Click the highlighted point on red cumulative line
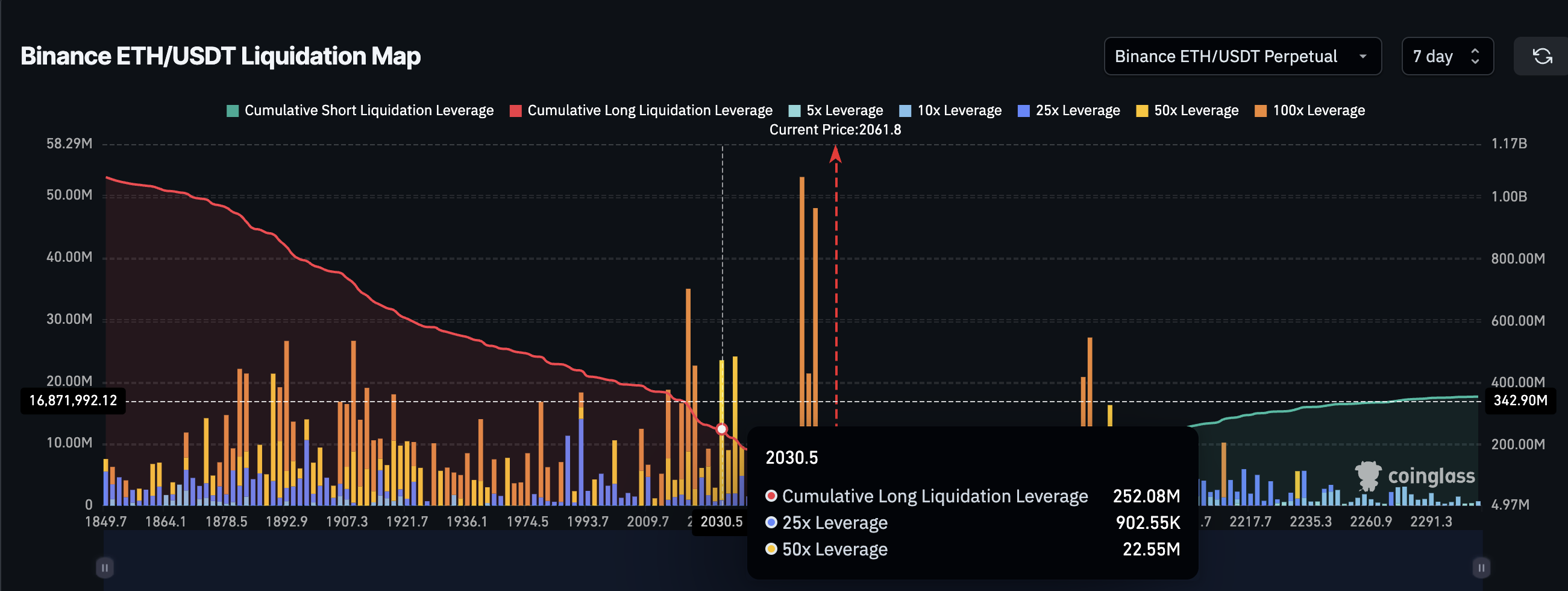 point(722,429)
